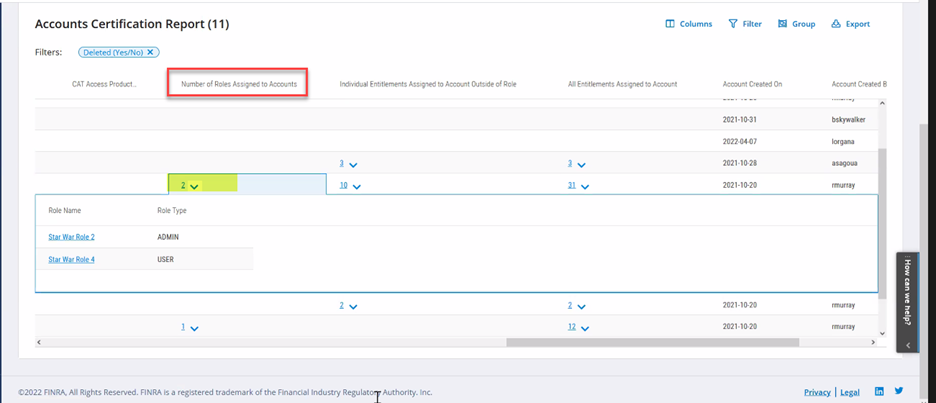The image size is (936, 403).
Task: Click the Privacy footer link
Action: [x=816, y=393]
